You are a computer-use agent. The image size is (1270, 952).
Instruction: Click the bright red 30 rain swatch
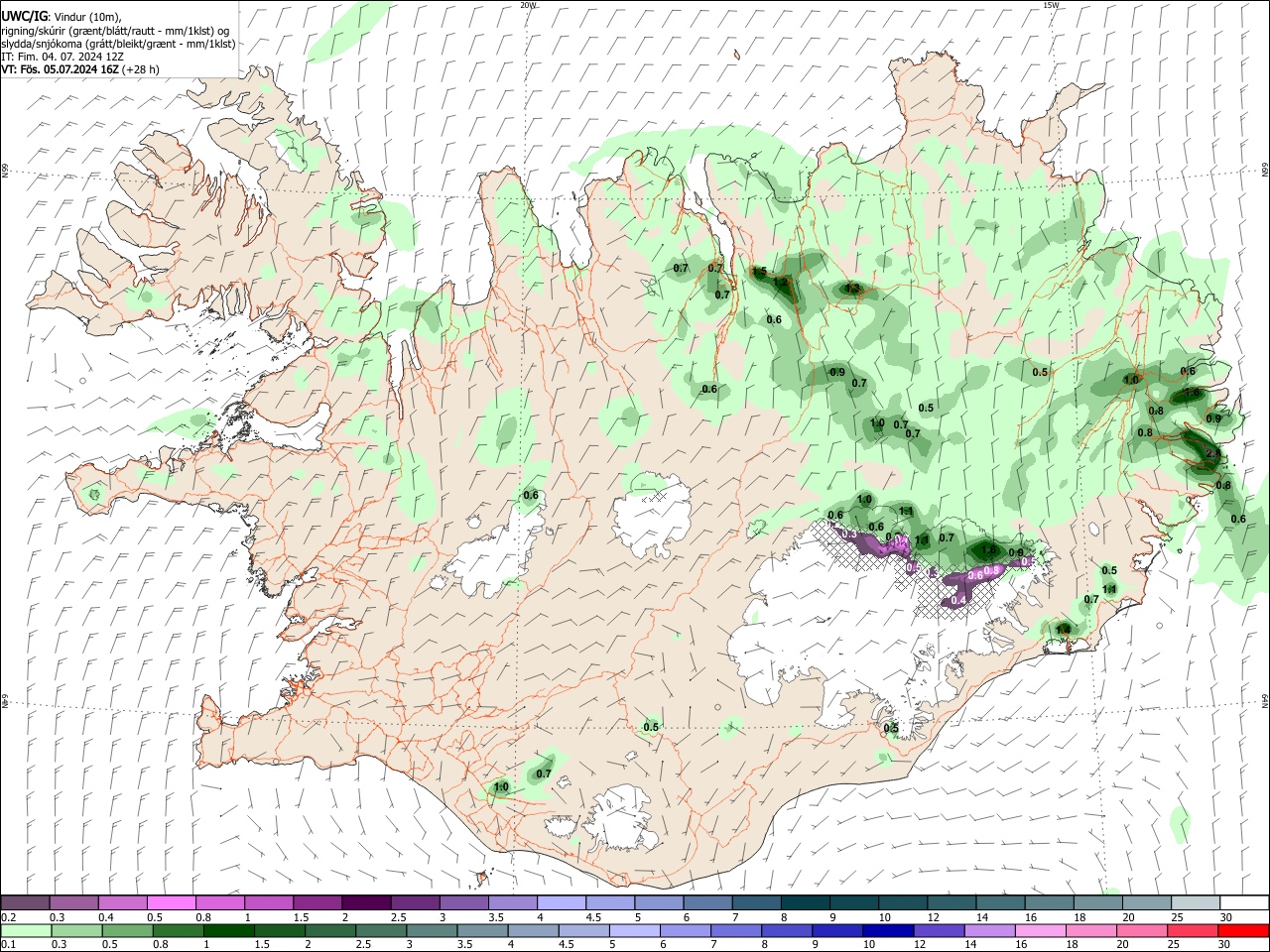1243,931
